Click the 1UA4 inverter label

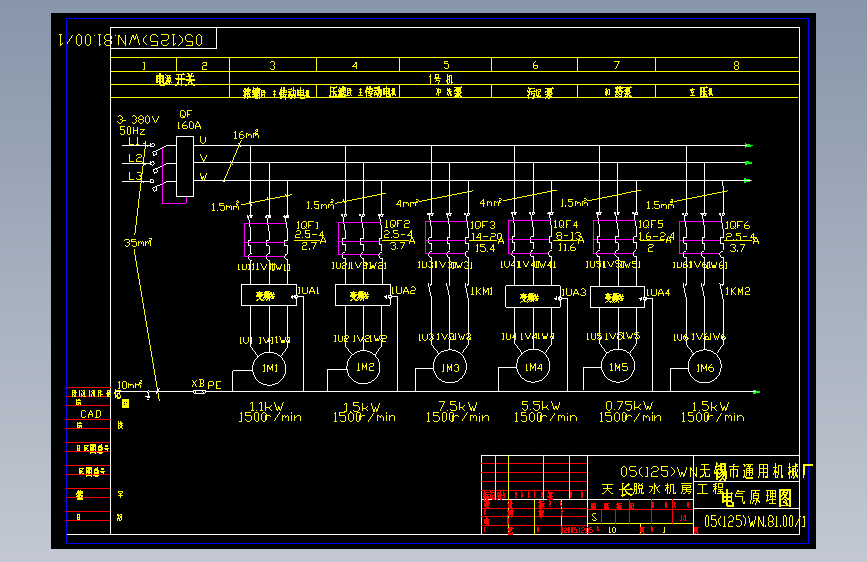658,292
